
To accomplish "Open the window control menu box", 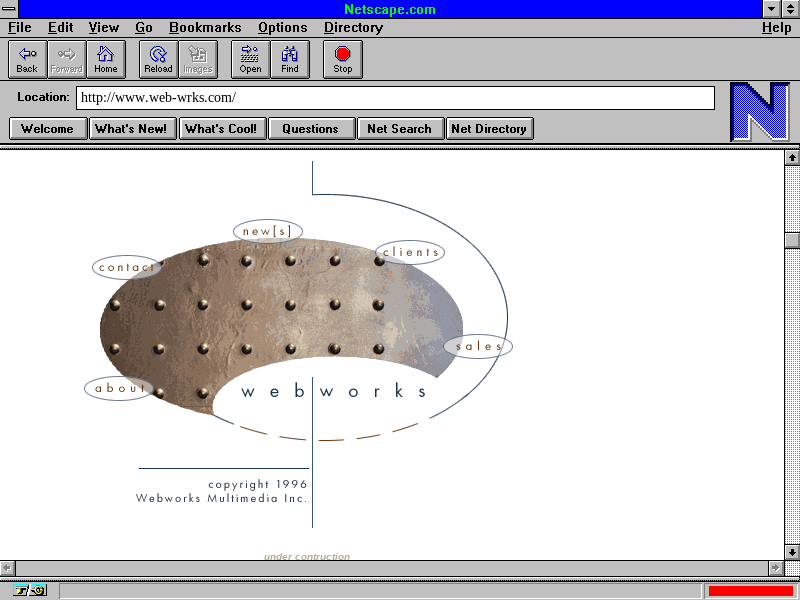I will [9, 9].
